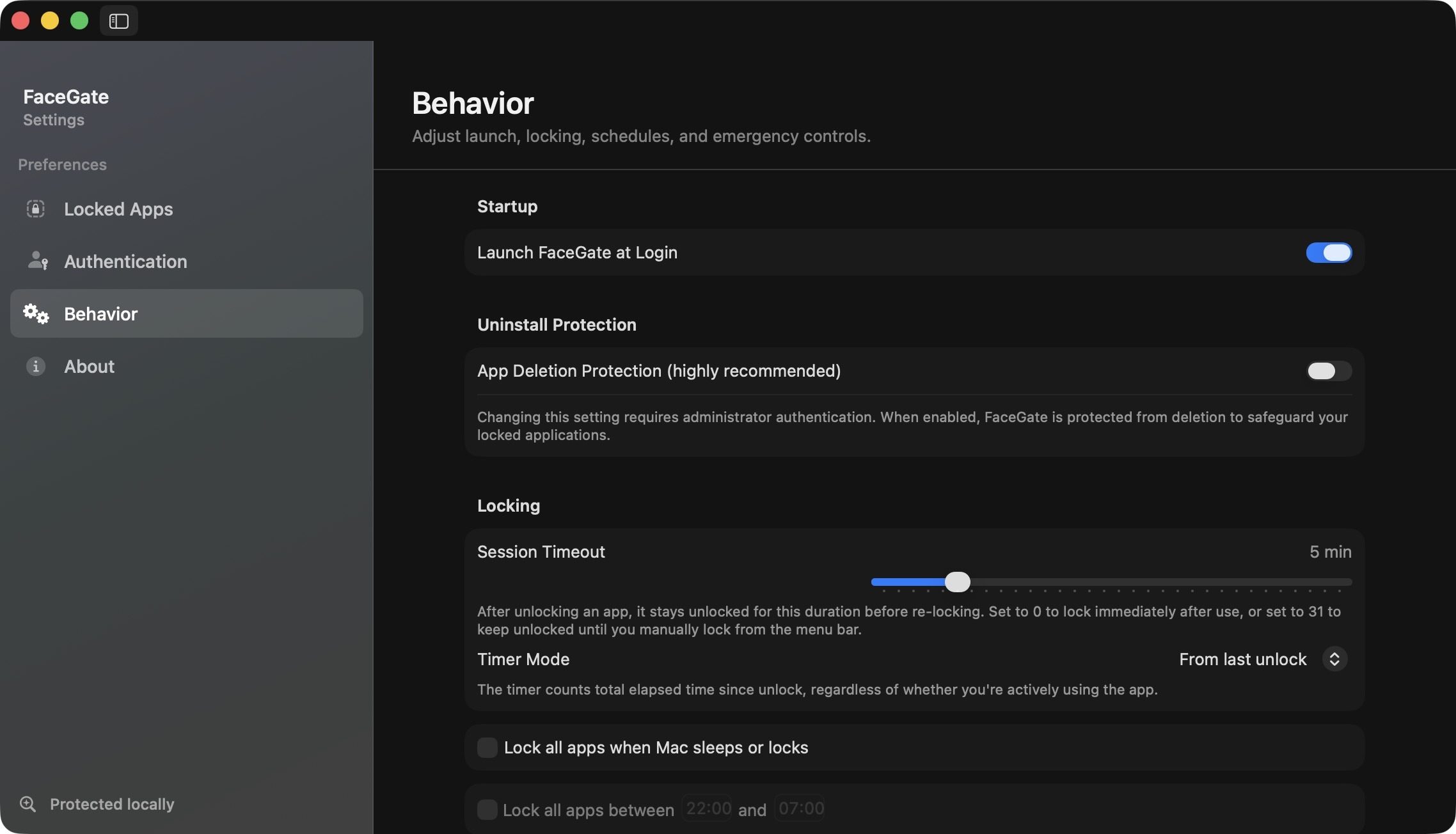Click the Timer Mode label

point(523,659)
